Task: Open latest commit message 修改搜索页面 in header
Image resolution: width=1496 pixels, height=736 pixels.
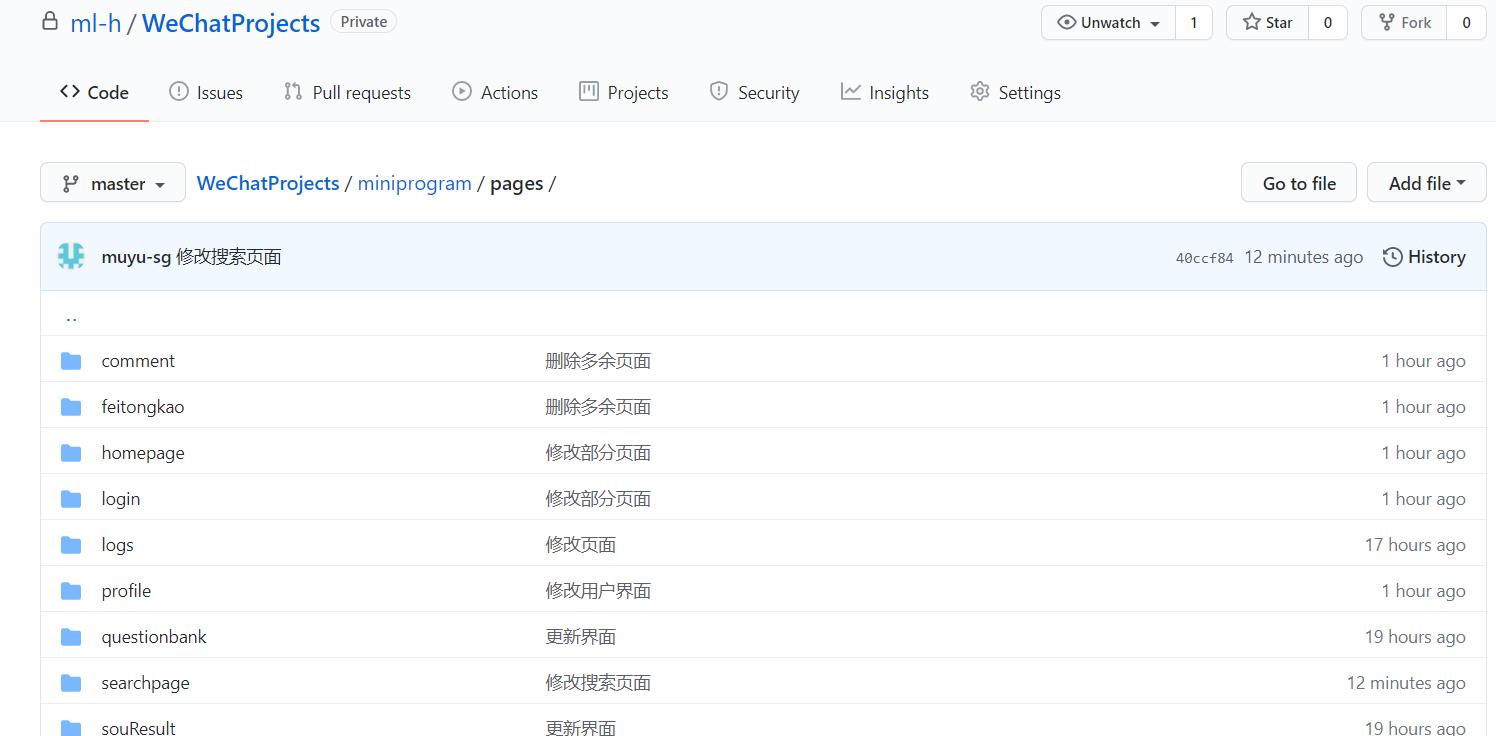Action: coord(229,257)
